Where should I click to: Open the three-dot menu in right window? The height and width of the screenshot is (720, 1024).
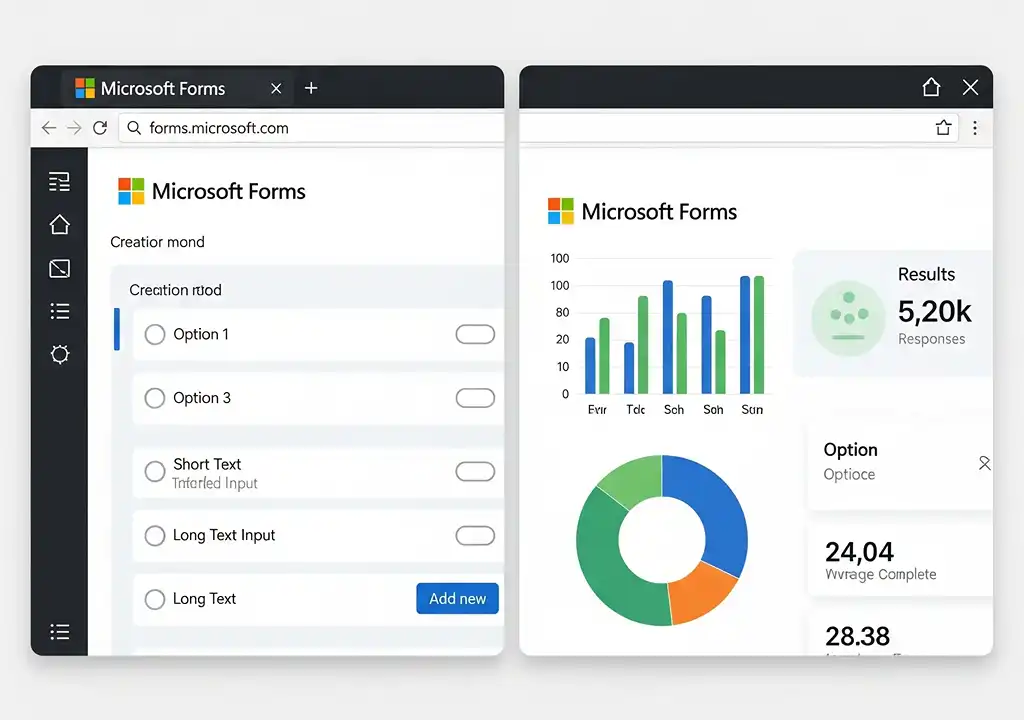point(975,127)
